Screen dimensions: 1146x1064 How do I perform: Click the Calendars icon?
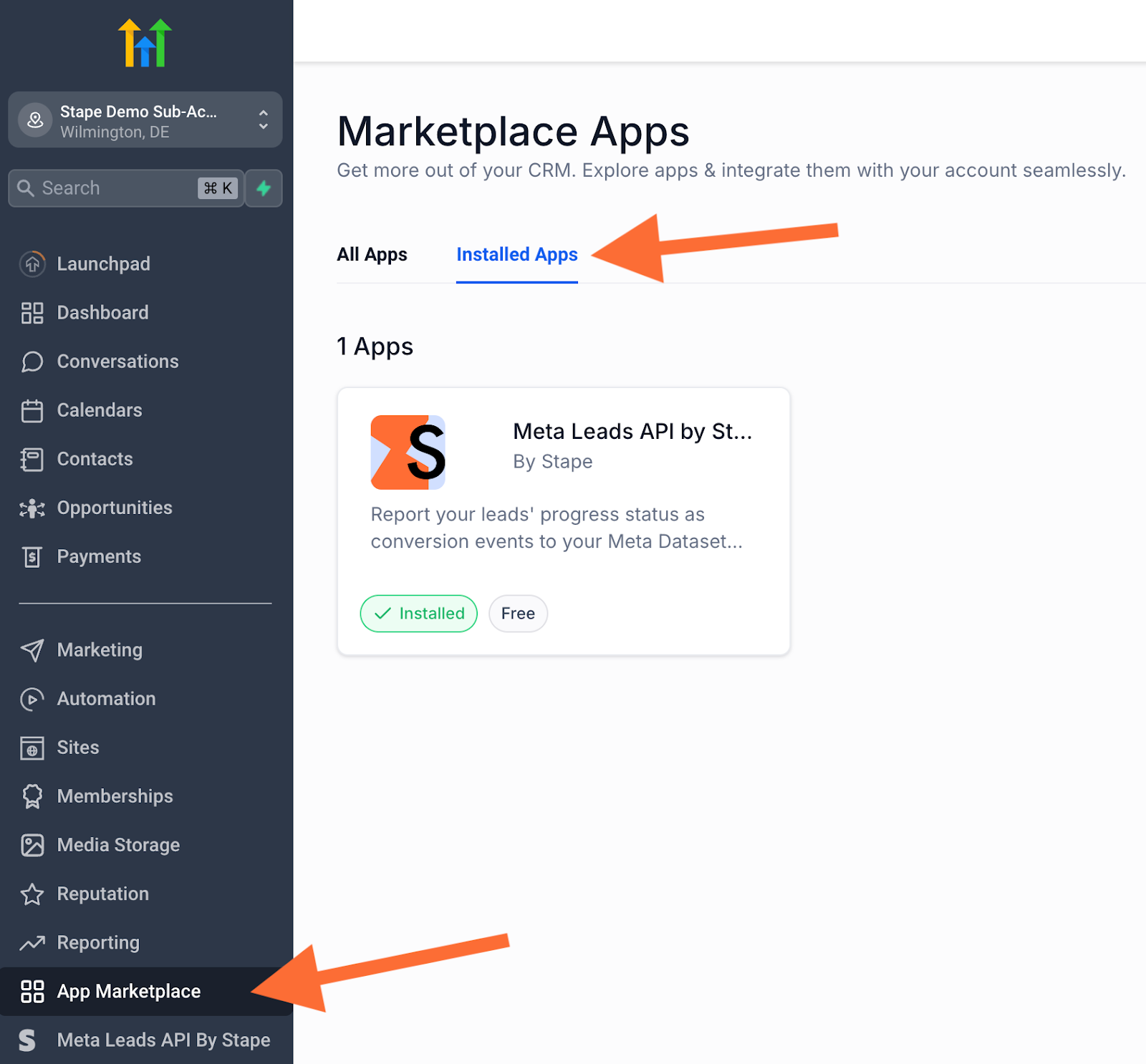(x=32, y=410)
